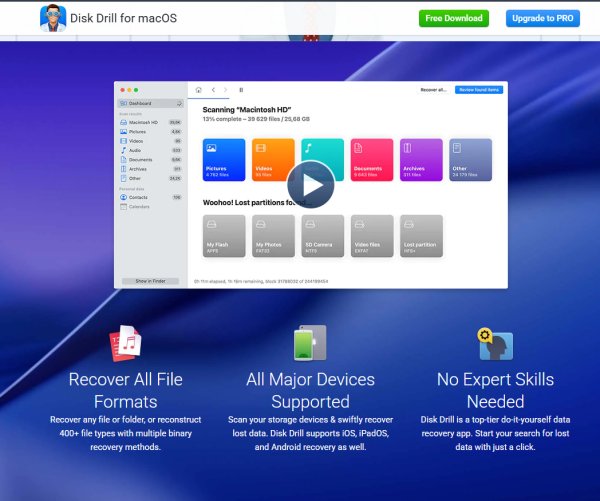Click the forward arrow in the app toolbar

click(225, 90)
